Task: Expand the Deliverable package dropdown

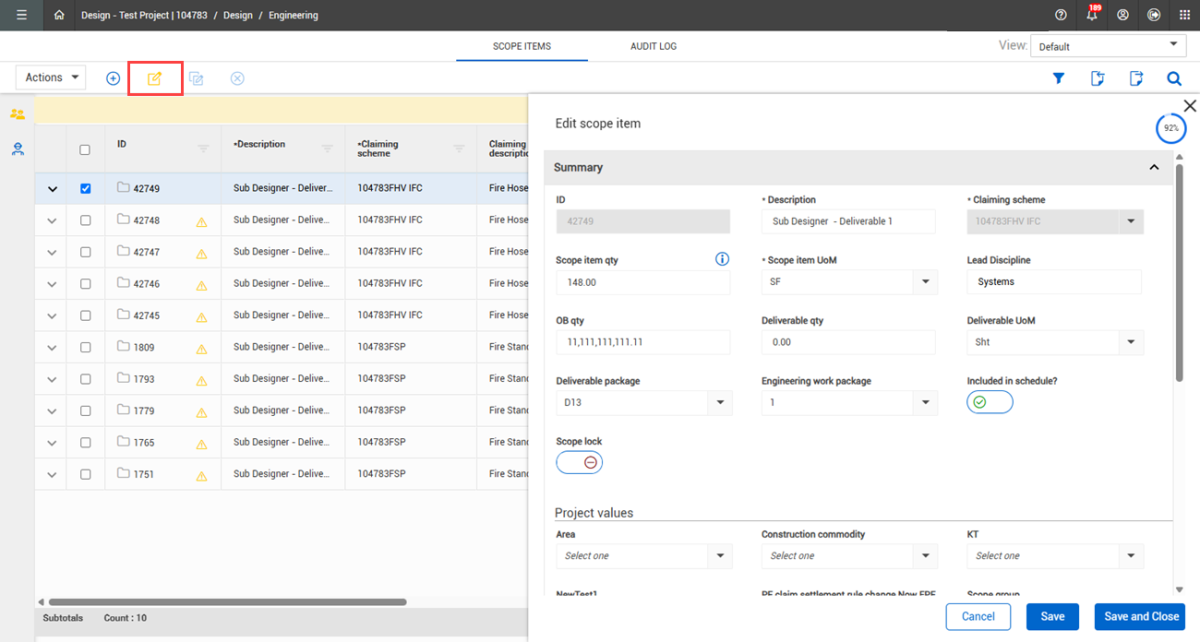Action: [719, 403]
